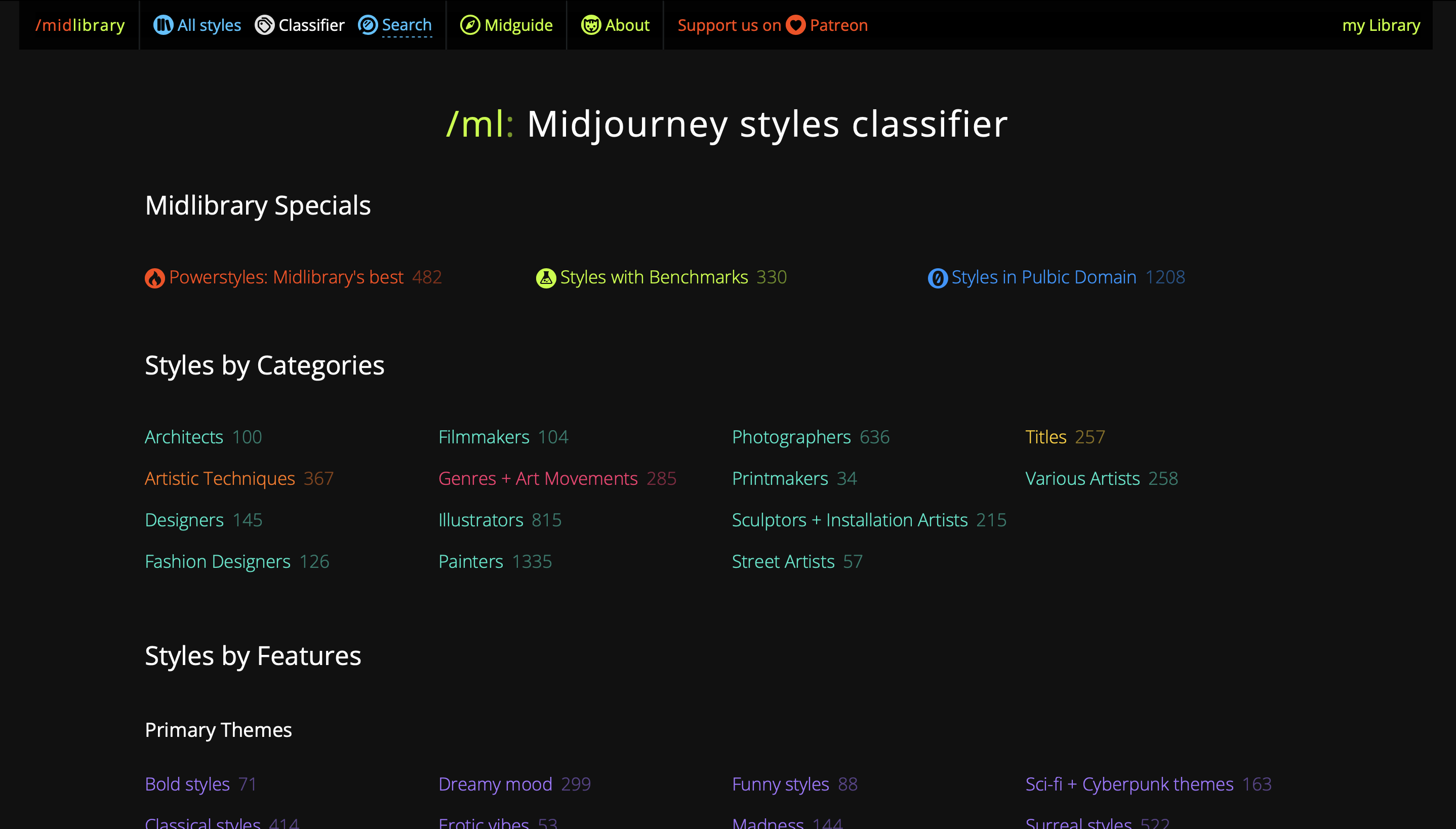Screen dimensions: 1456x829
Task: Click the Public Domain circle icon
Action: pyautogui.click(x=937, y=278)
